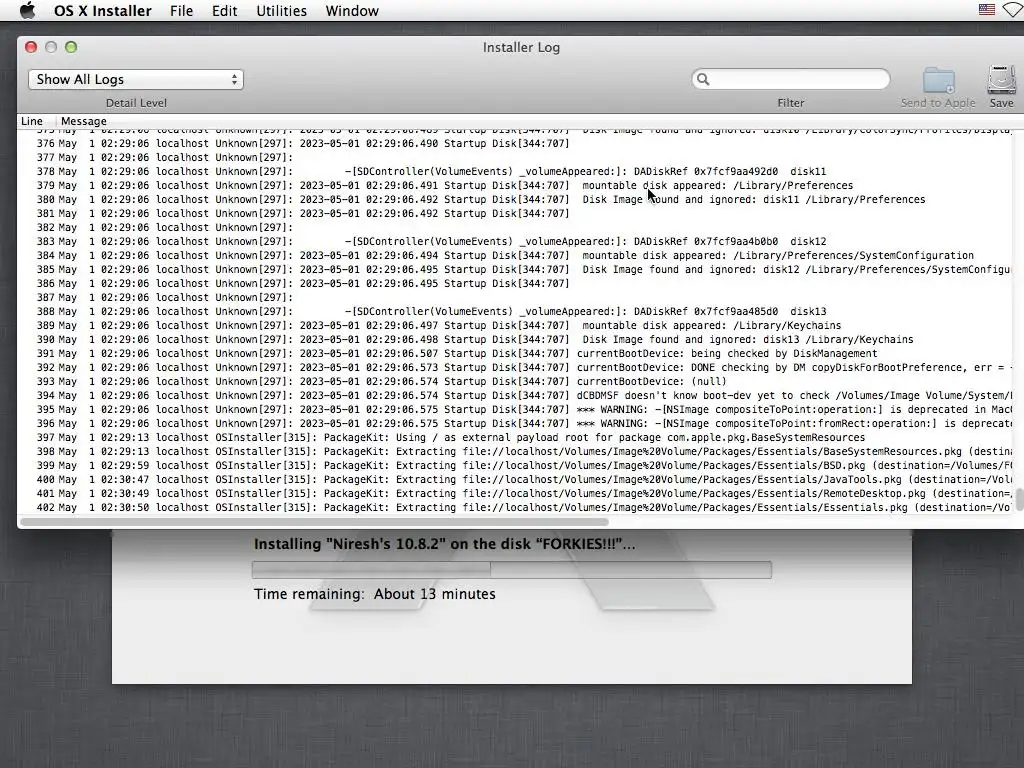Screen dimensions: 1024x768
Task: Select log line 391 checked by DiskManagement
Action: pyautogui.click(x=516, y=353)
